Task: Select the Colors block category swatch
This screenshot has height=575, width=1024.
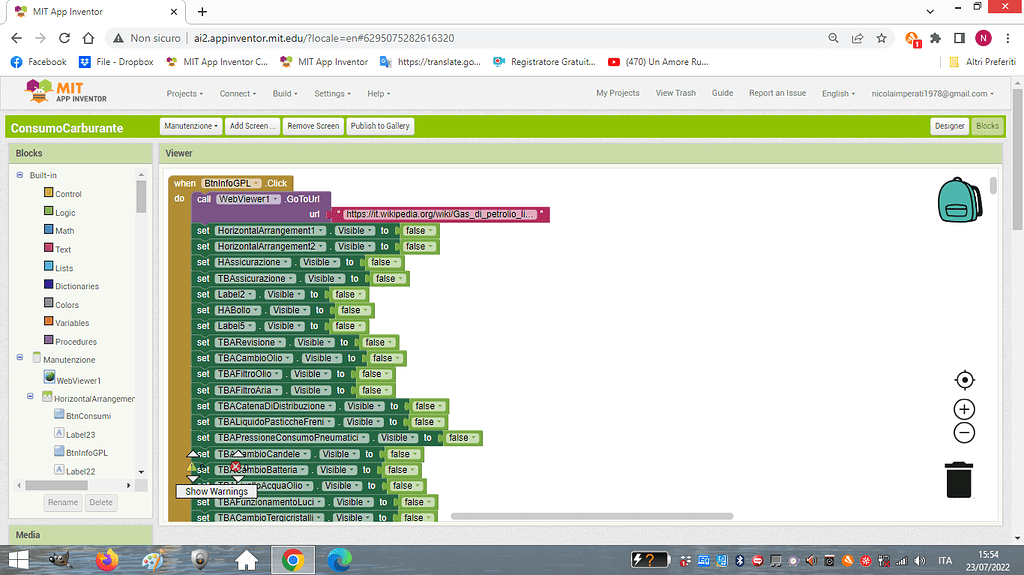Action: (47, 304)
